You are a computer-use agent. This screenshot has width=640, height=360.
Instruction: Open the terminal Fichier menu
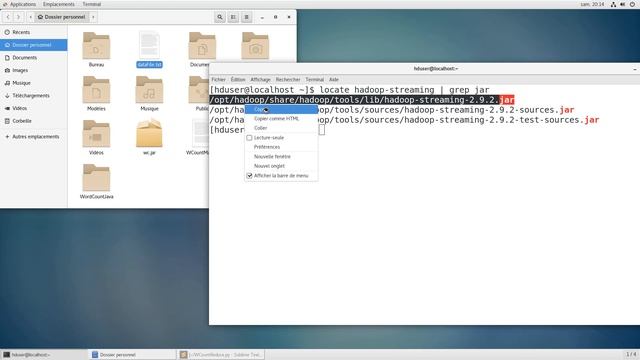click(x=218, y=80)
